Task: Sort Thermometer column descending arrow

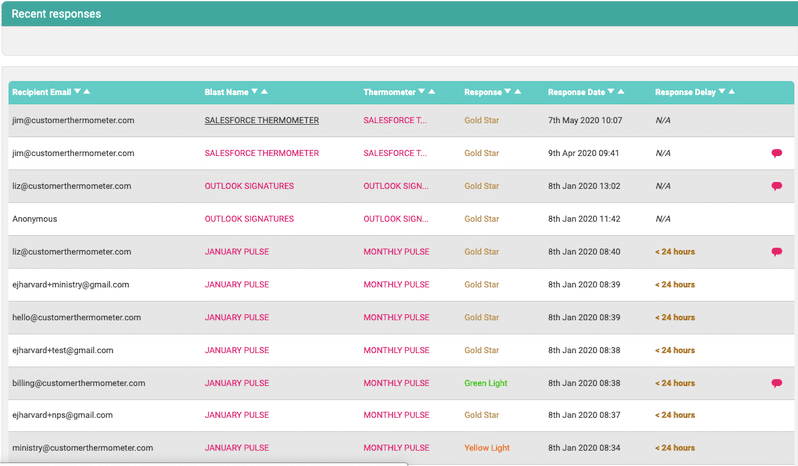Action: (x=421, y=92)
